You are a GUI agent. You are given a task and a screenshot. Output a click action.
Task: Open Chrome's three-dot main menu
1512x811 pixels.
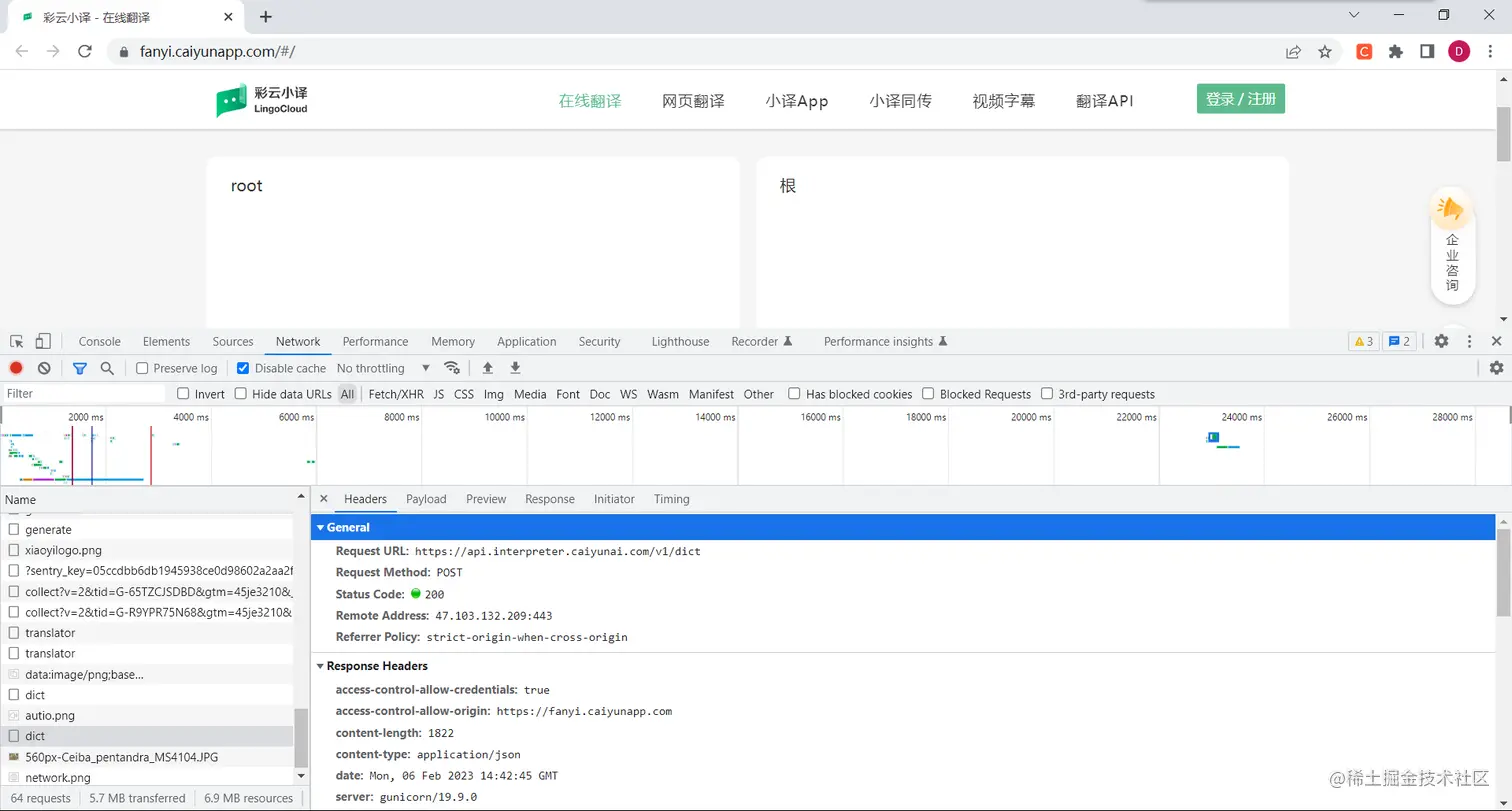(x=1490, y=51)
